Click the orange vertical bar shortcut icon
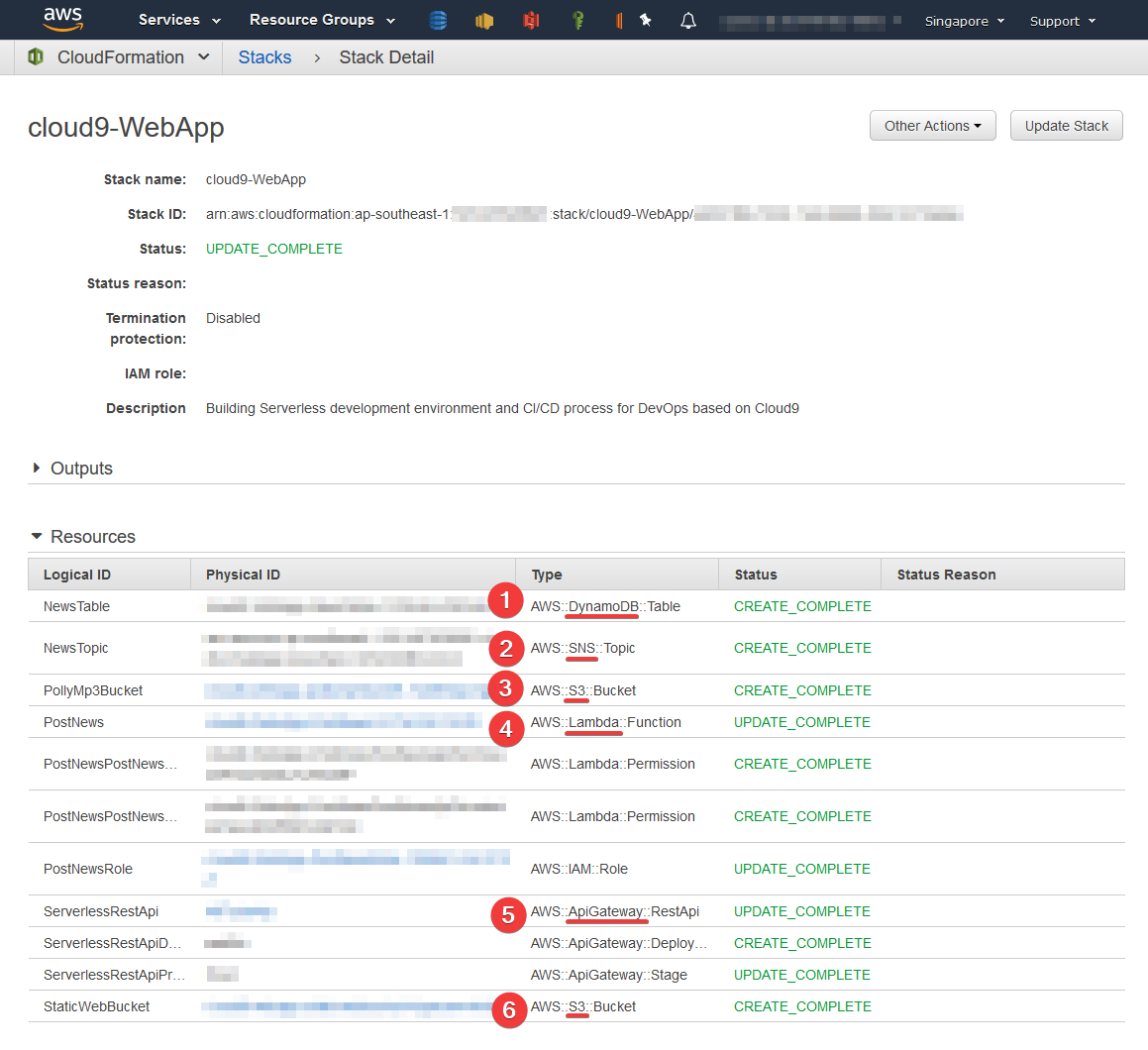Screen dimensions: 1148x1050 619,21
